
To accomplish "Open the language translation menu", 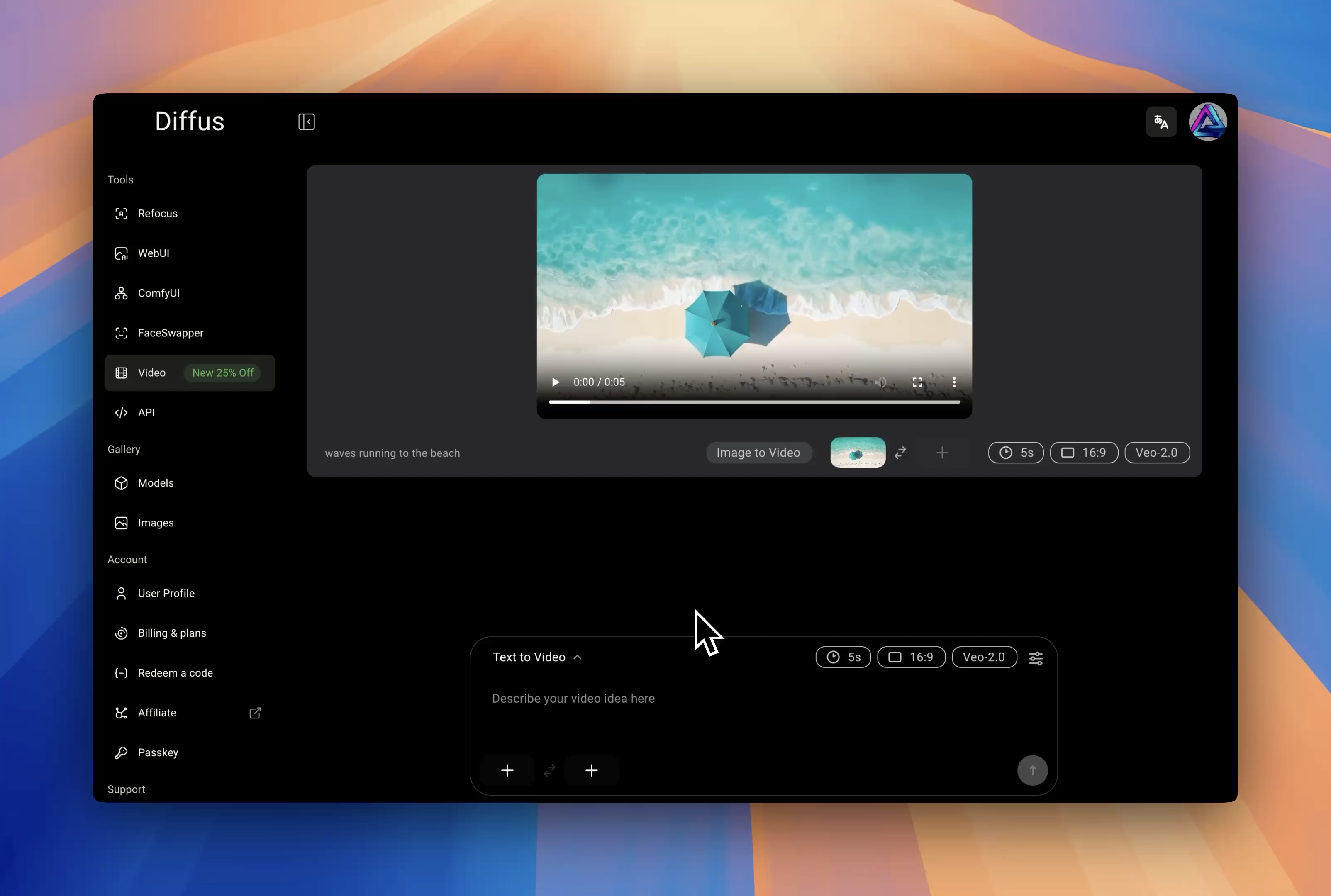I will pos(1161,122).
